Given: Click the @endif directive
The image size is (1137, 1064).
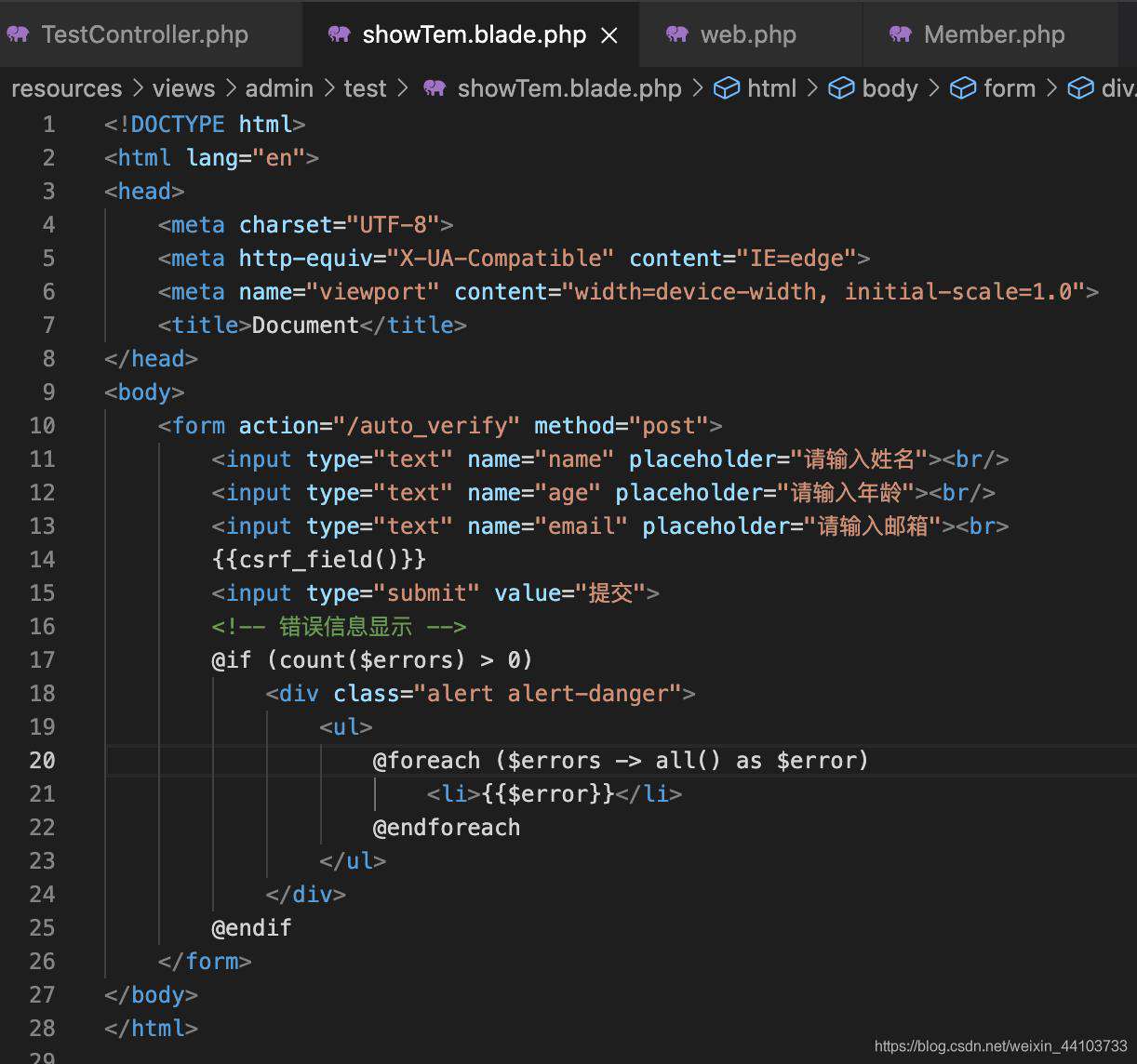Looking at the screenshot, I should [x=252, y=928].
